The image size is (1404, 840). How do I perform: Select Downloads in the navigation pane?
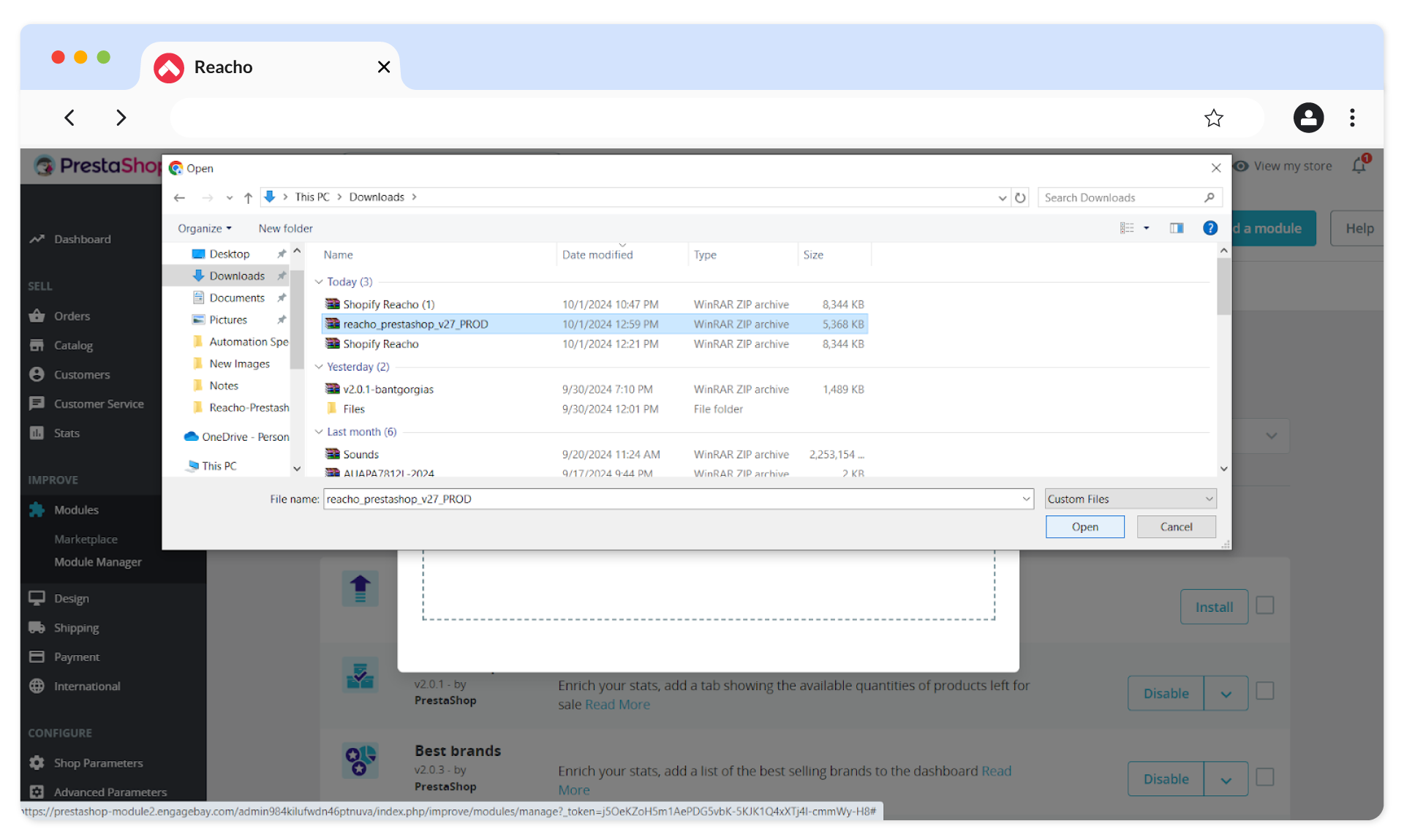237,276
